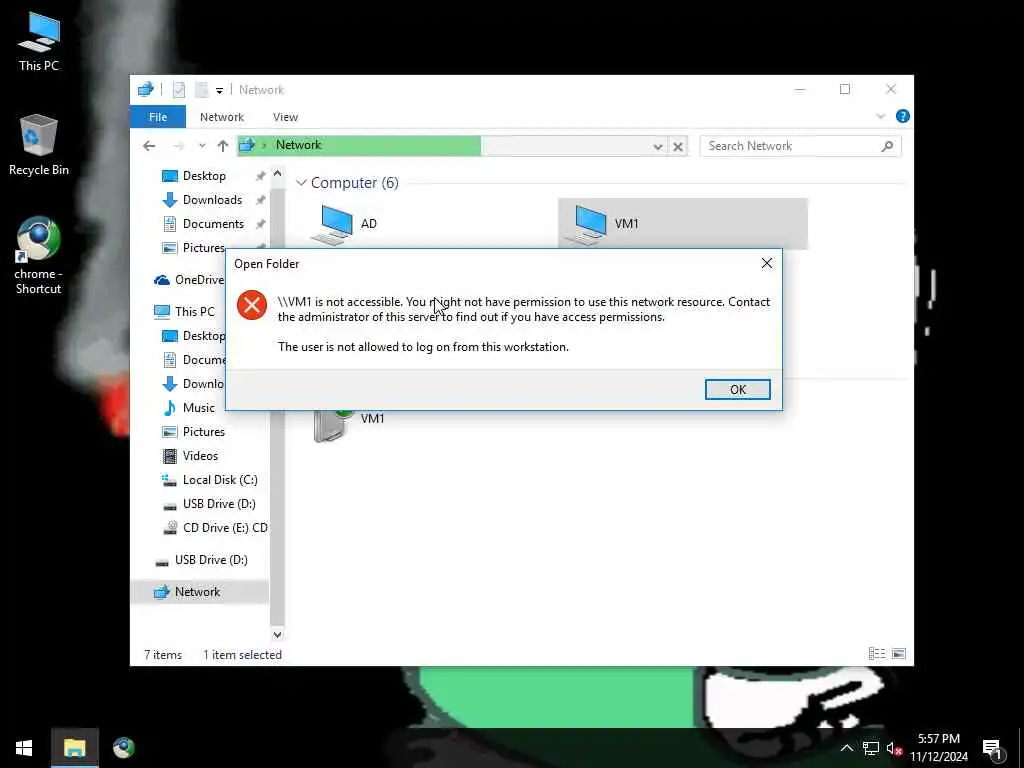This screenshot has height=768, width=1024.
Task: Open the recent locations dropdown arrow
Action: pyautogui.click(x=202, y=146)
